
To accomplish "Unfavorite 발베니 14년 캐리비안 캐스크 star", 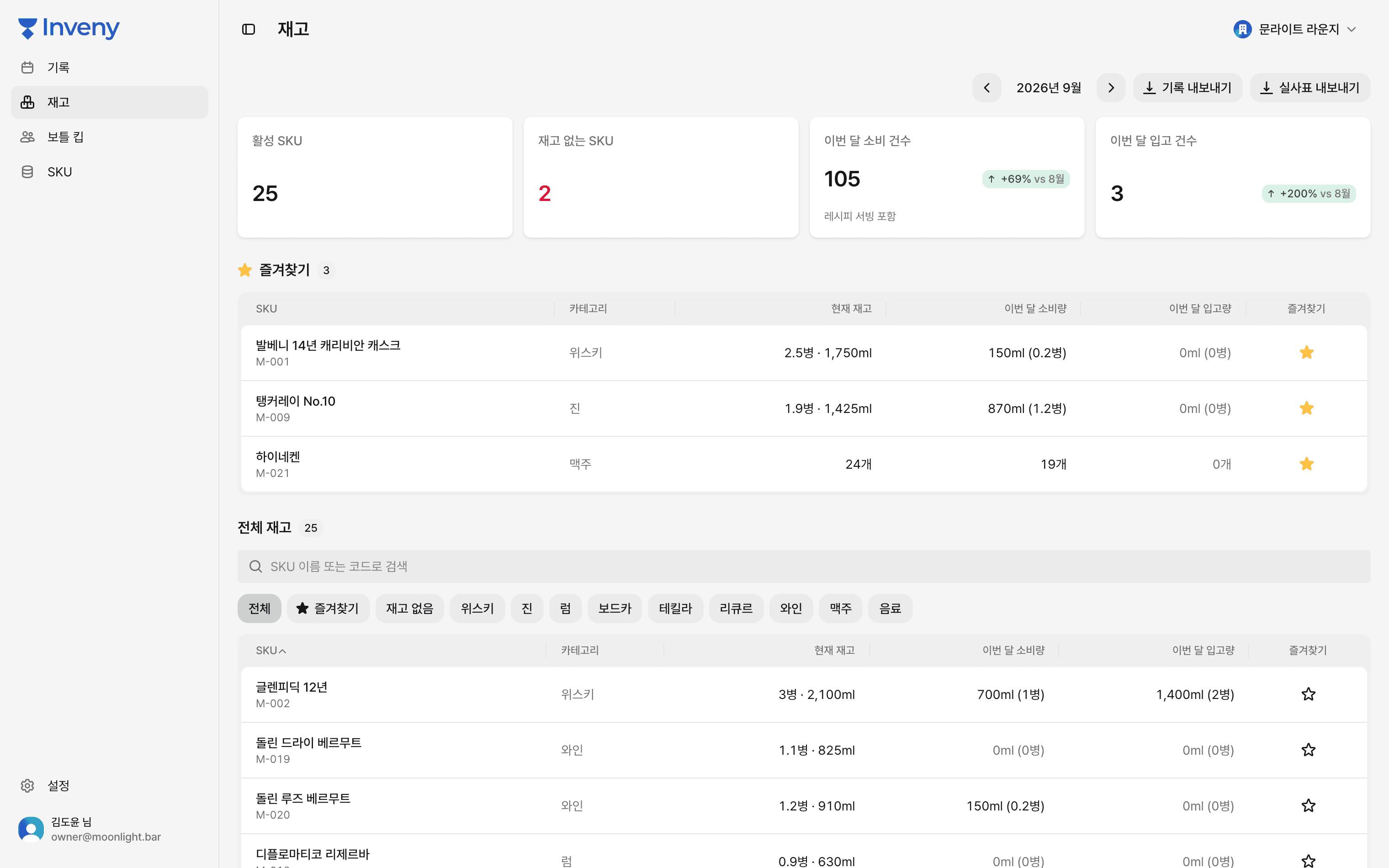I will click(x=1307, y=353).
